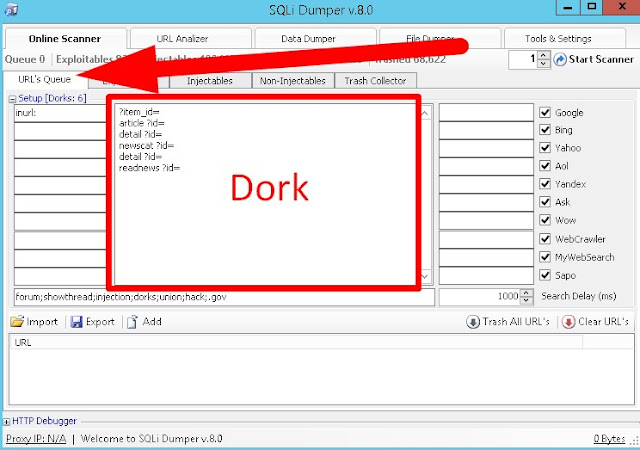This screenshot has height=450, width=640.
Task: Click the exclusion keywords field starting with forum;showthread
Action: (224, 297)
